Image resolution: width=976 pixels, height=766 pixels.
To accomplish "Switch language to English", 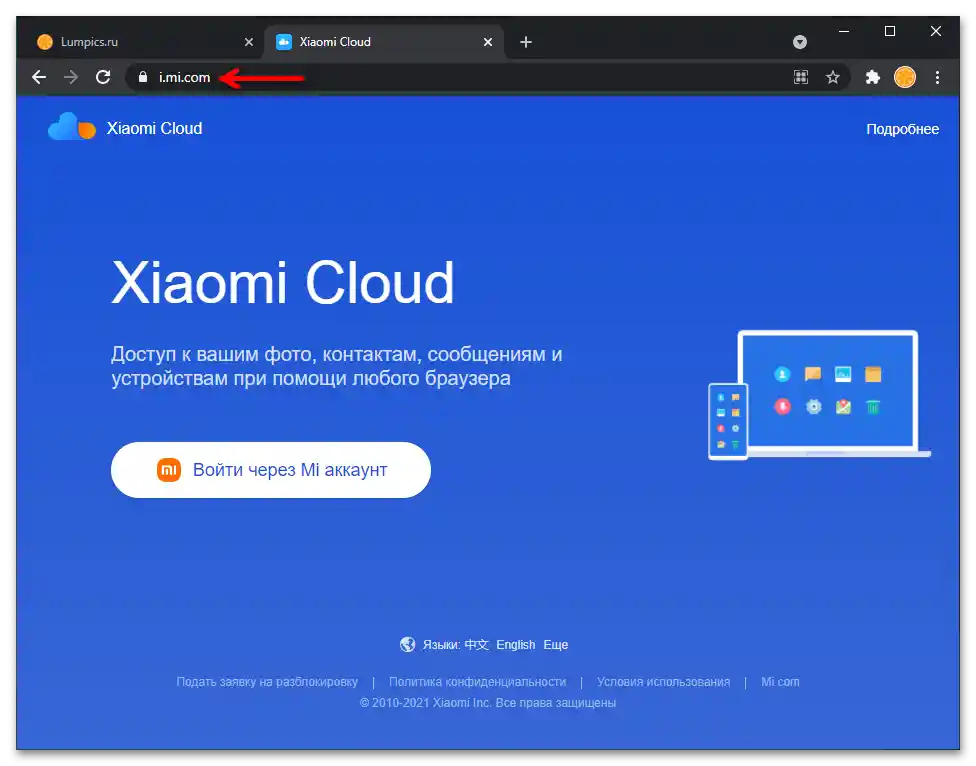I will coord(515,645).
